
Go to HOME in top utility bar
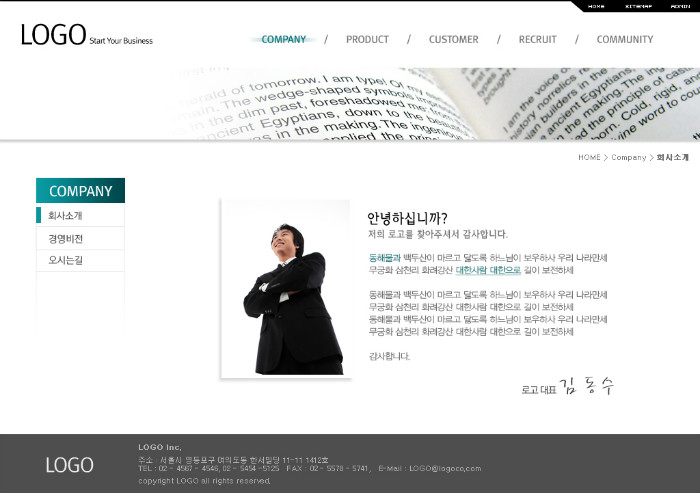tap(596, 6)
